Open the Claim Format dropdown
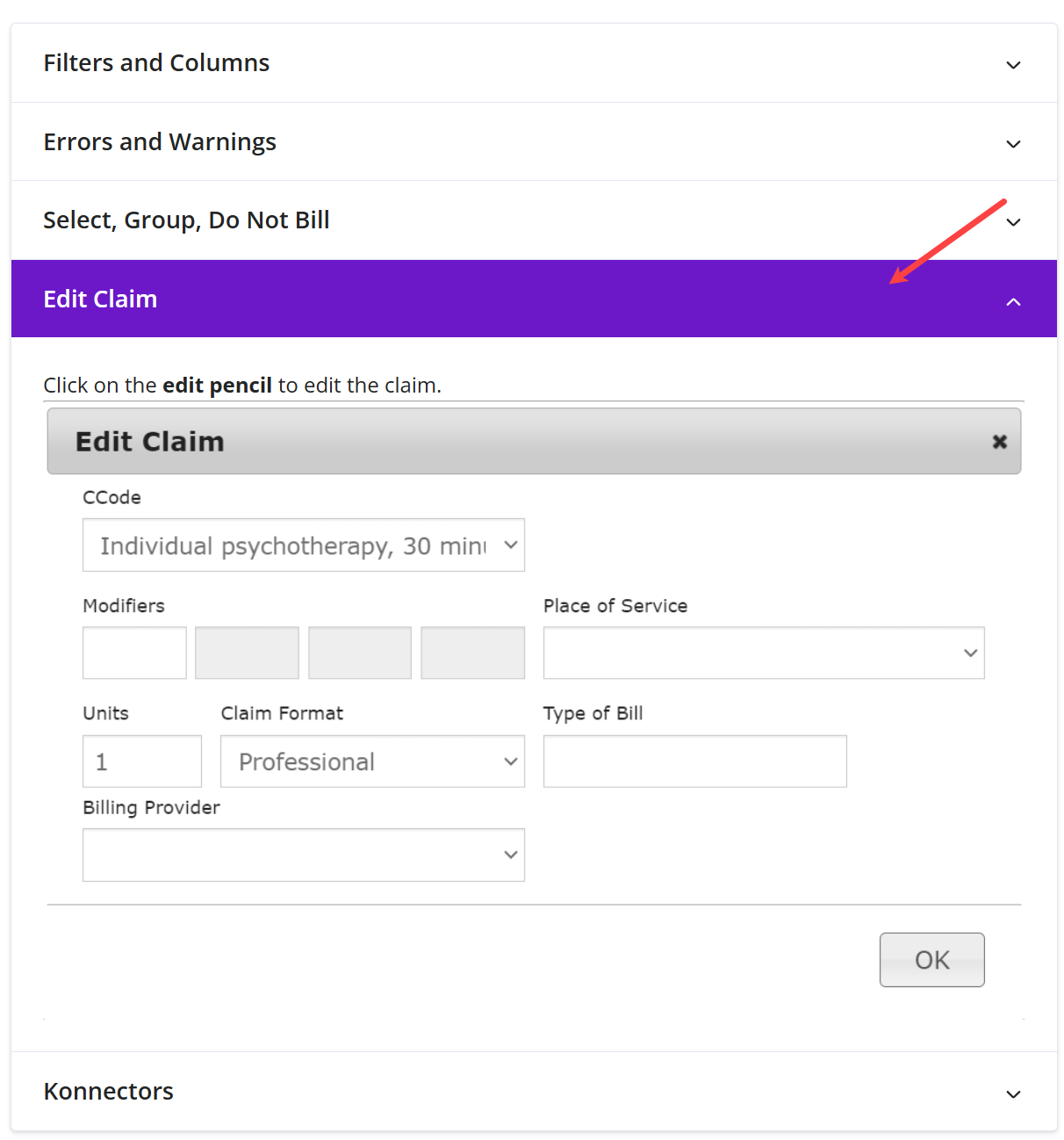1064x1140 pixels. point(372,761)
